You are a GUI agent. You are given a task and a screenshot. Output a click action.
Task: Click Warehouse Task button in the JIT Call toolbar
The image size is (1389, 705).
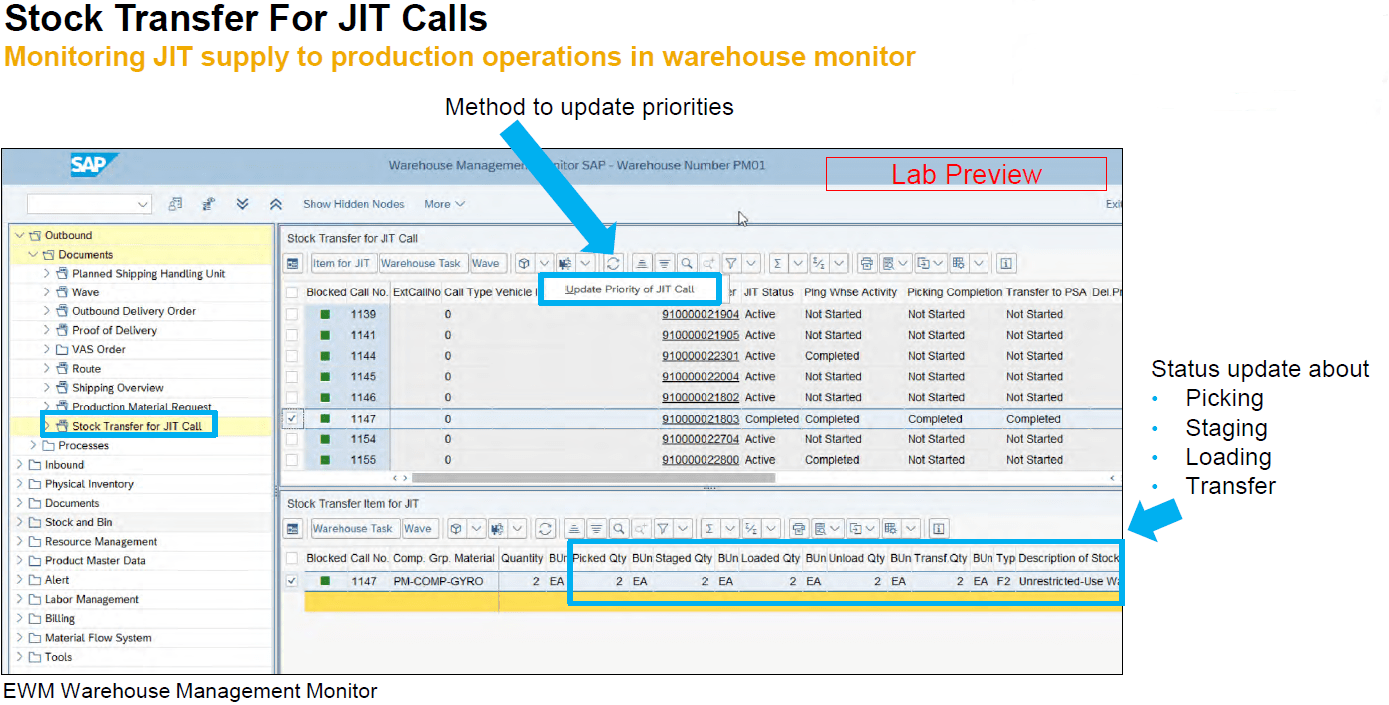pyautogui.click(x=422, y=263)
